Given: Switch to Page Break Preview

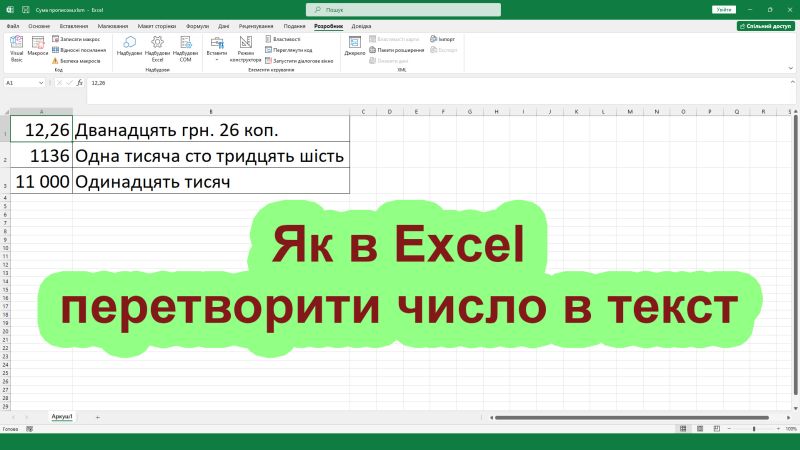Looking at the screenshot, I should (717, 429).
